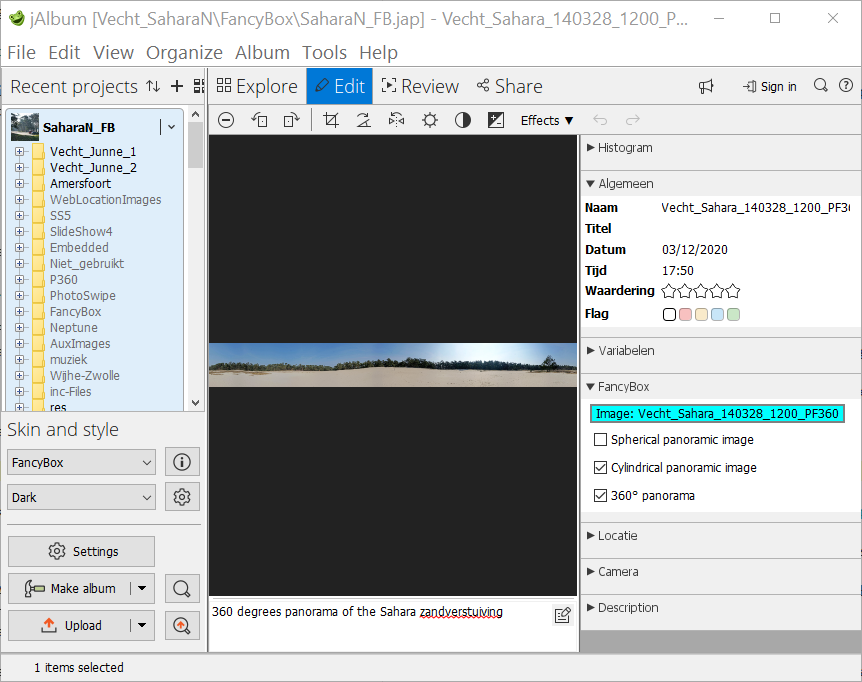
Task: Open the Album menu
Action: tap(262, 53)
